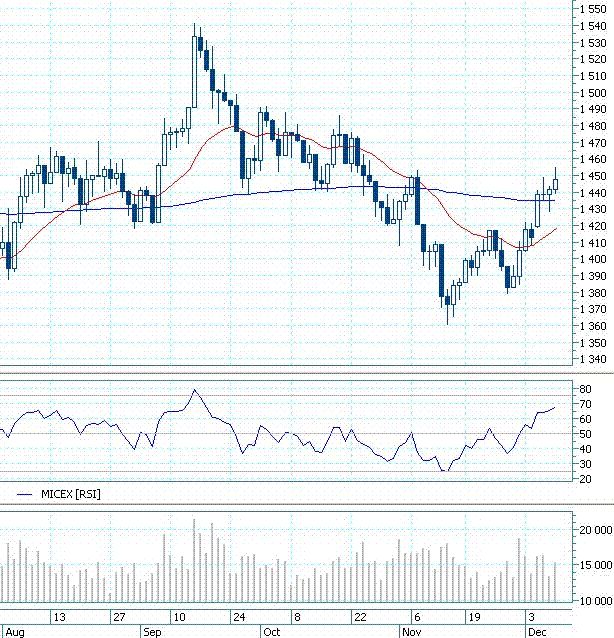Click the MICEX [RSI] legend label

71,494
